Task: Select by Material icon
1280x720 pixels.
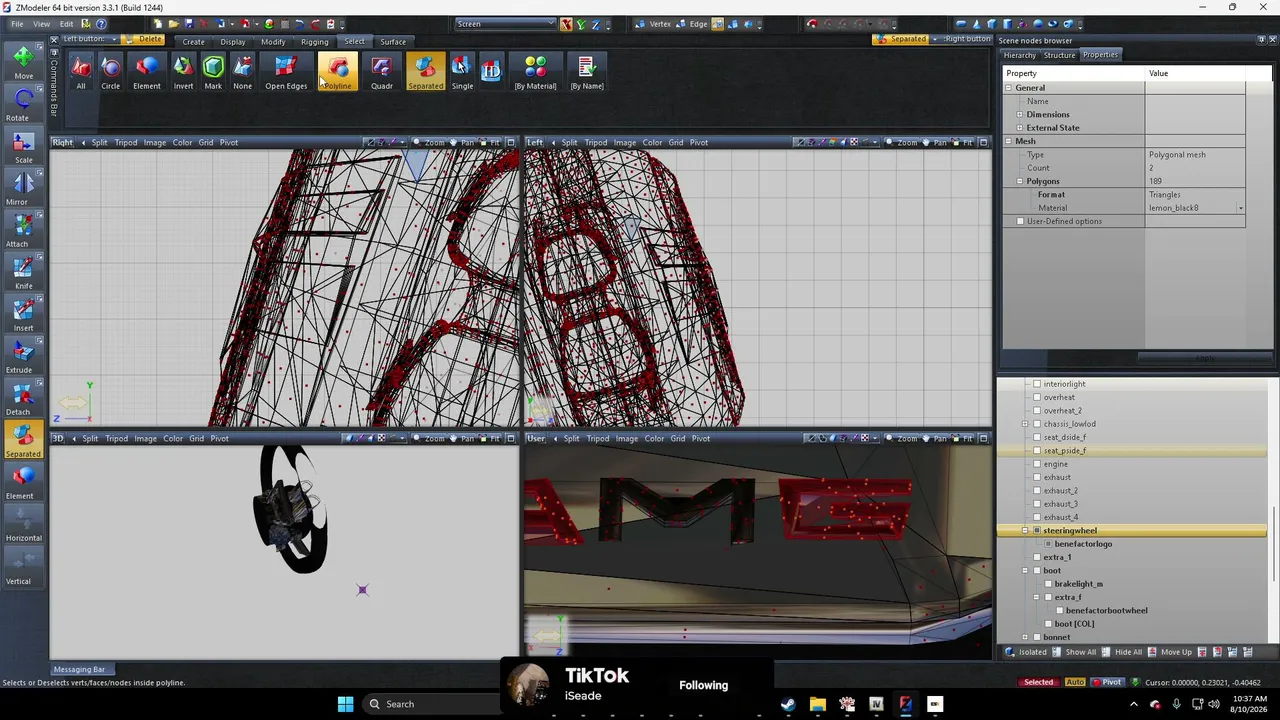Action: (535, 72)
